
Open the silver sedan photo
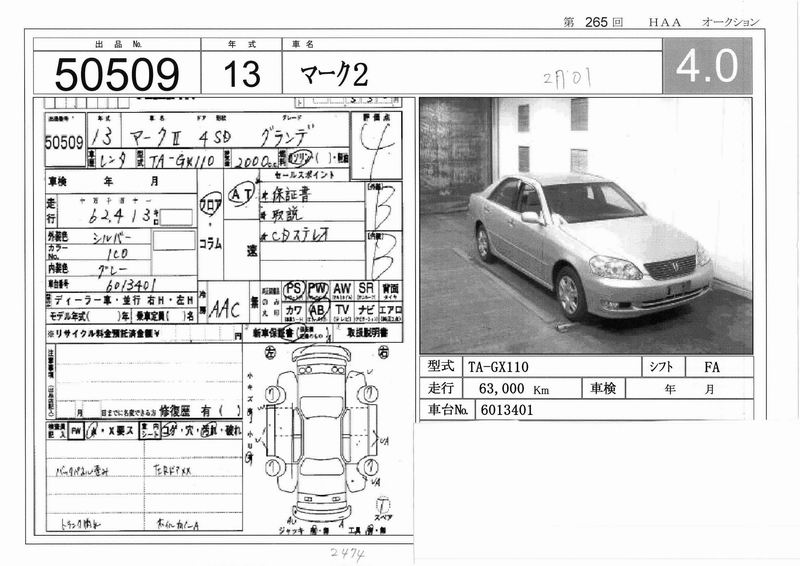586,226
